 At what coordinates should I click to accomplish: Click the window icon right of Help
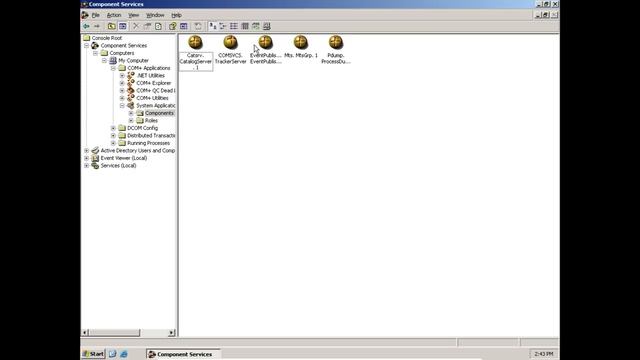[x=184, y=26]
